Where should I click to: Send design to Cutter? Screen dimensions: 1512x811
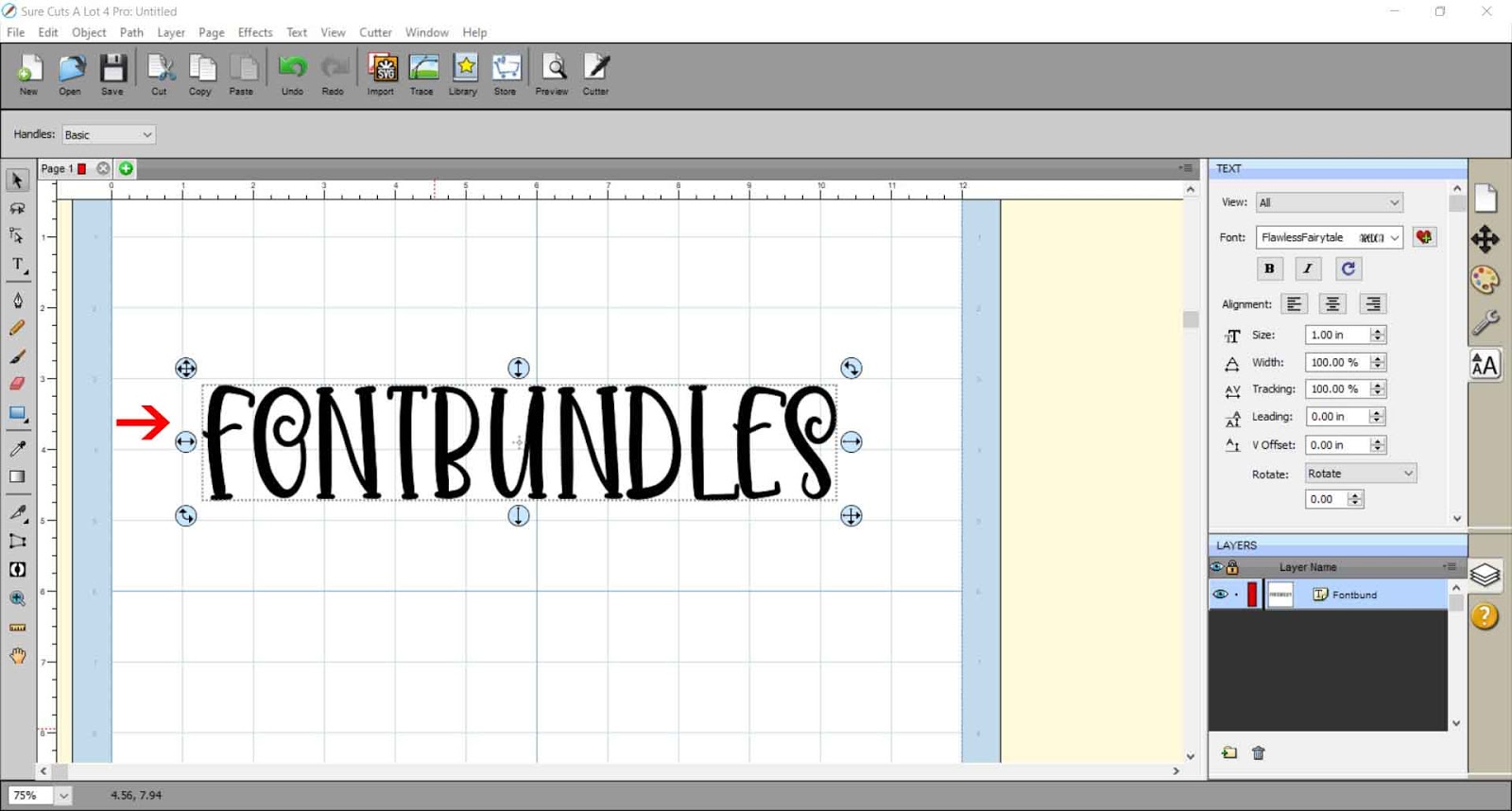(x=595, y=75)
